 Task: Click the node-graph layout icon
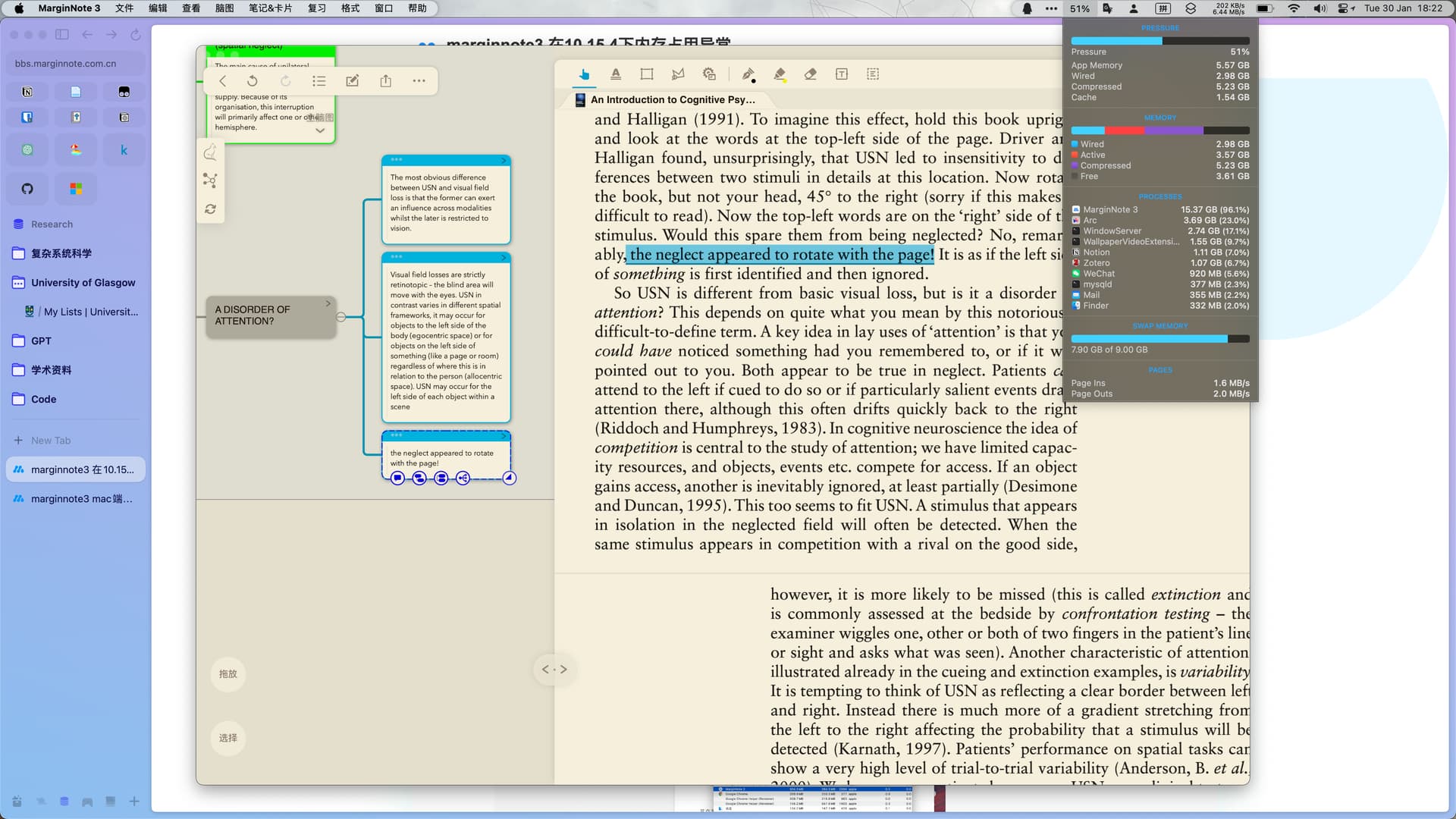tap(210, 180)
